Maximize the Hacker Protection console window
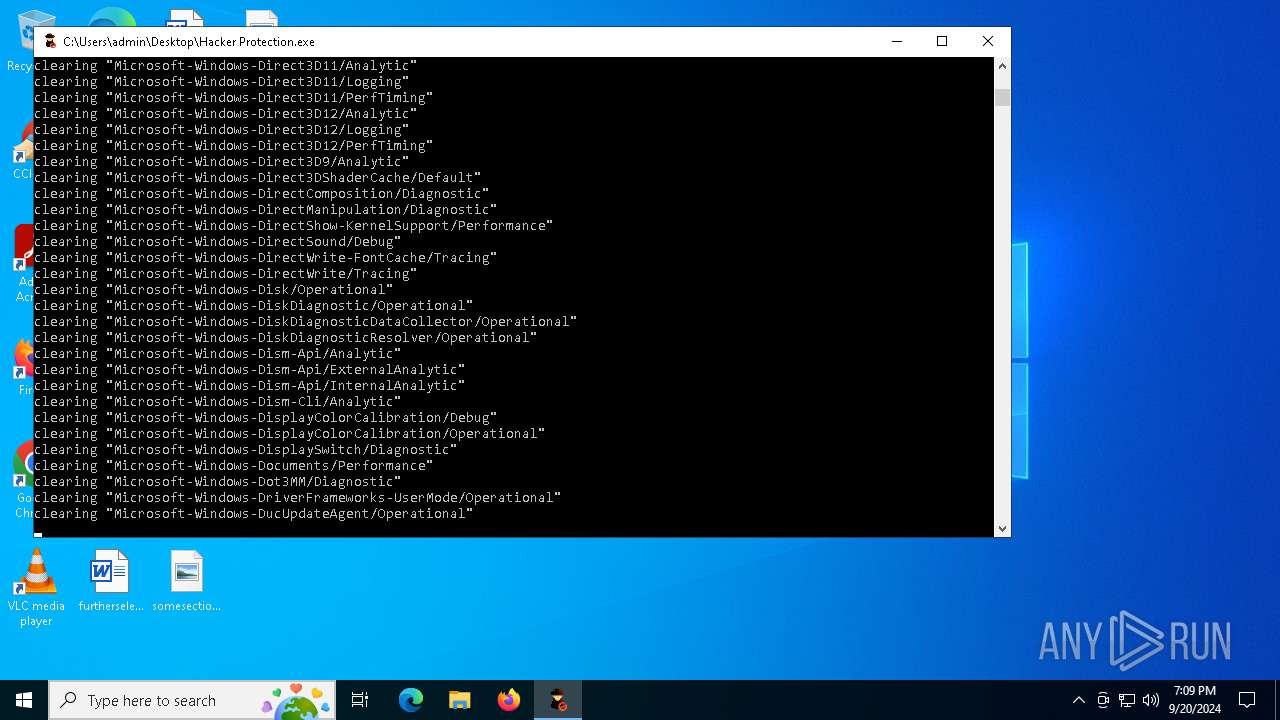Screen dimensions: 1280x720 [942, 41]
